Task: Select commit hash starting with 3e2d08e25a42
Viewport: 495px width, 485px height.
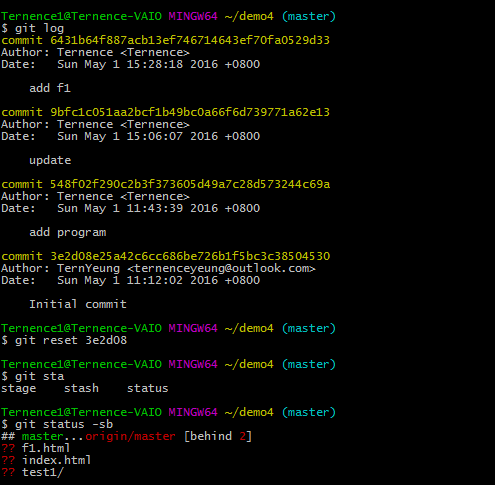Action: (190, 256)
